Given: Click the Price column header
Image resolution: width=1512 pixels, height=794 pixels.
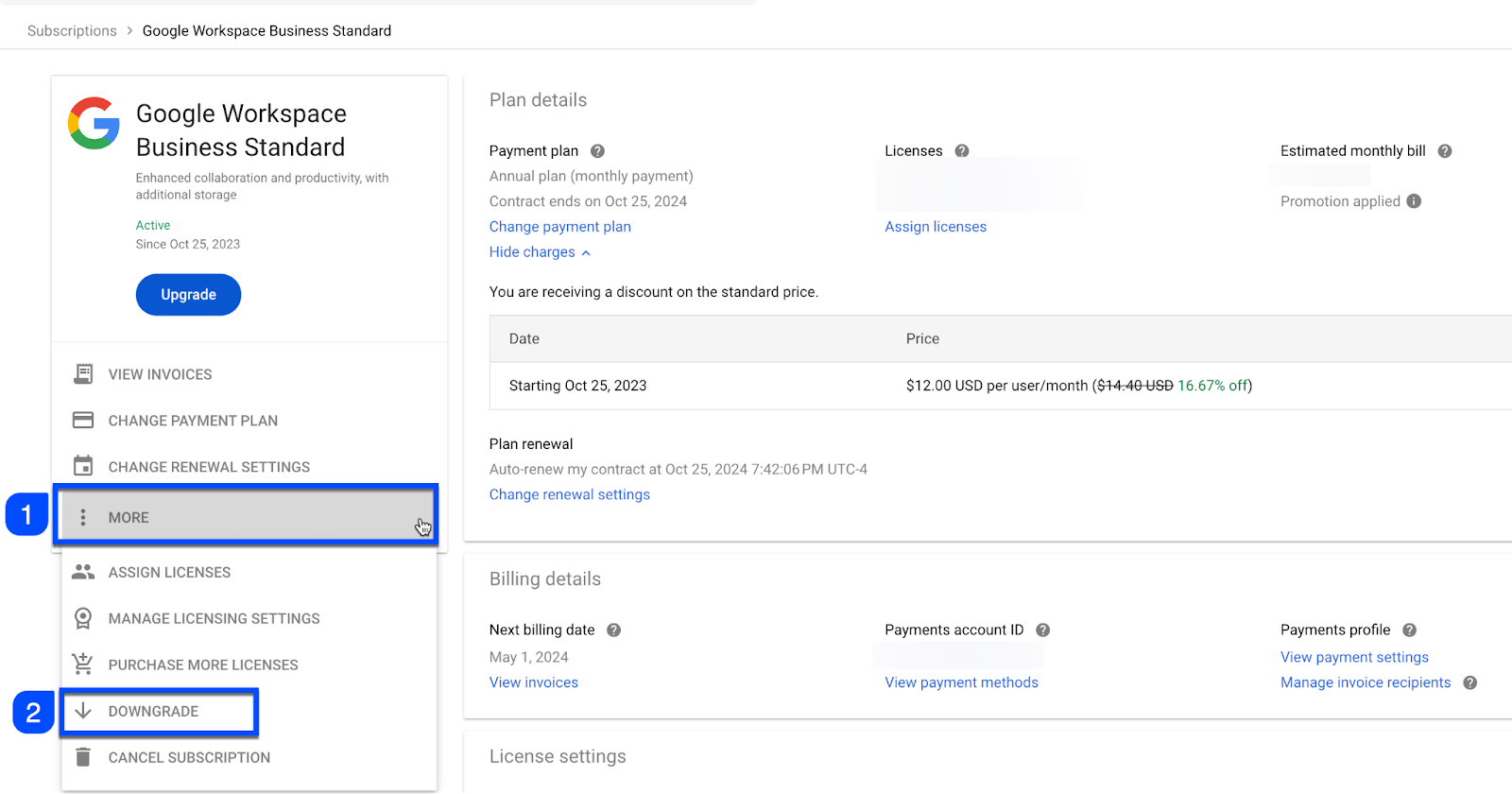Looking at the screenshot, I should point(922,338).
